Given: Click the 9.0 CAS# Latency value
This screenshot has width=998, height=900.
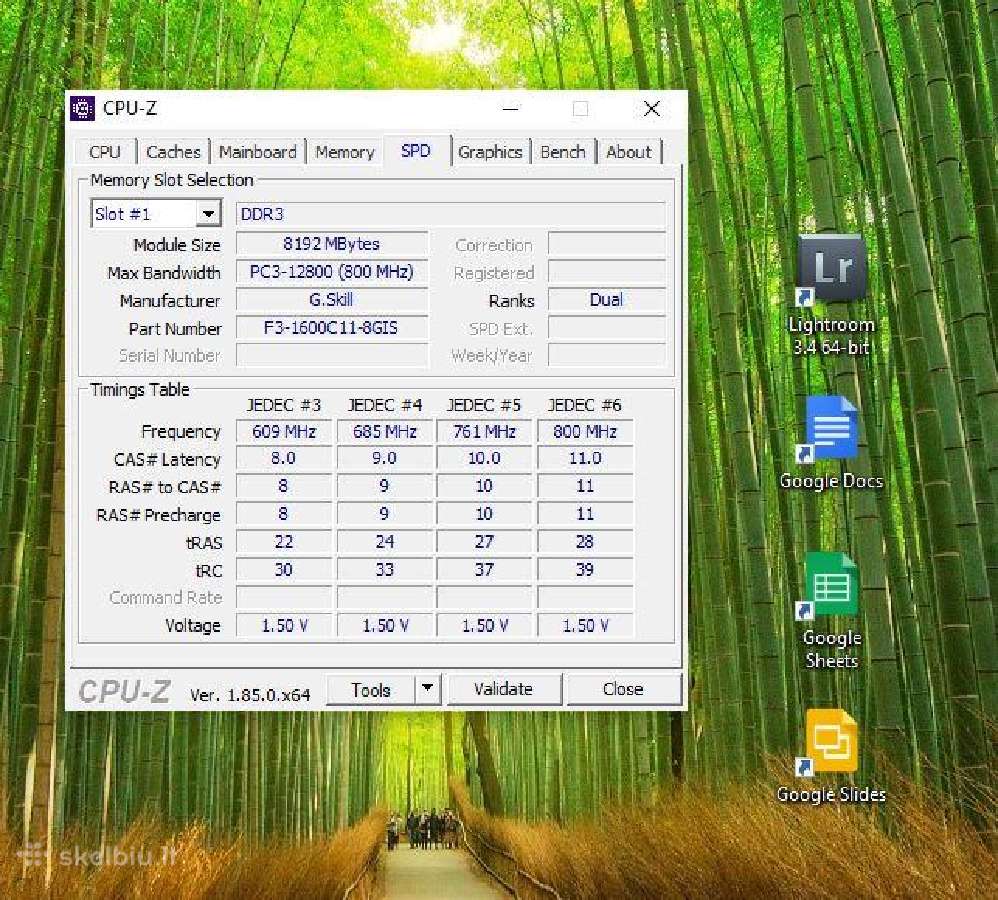Looking at the screenshot, I should pos(384,458).
